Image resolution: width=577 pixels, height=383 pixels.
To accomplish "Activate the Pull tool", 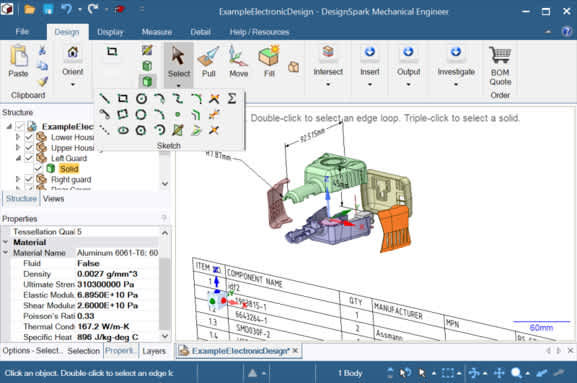I will click(x=208, y=61).
